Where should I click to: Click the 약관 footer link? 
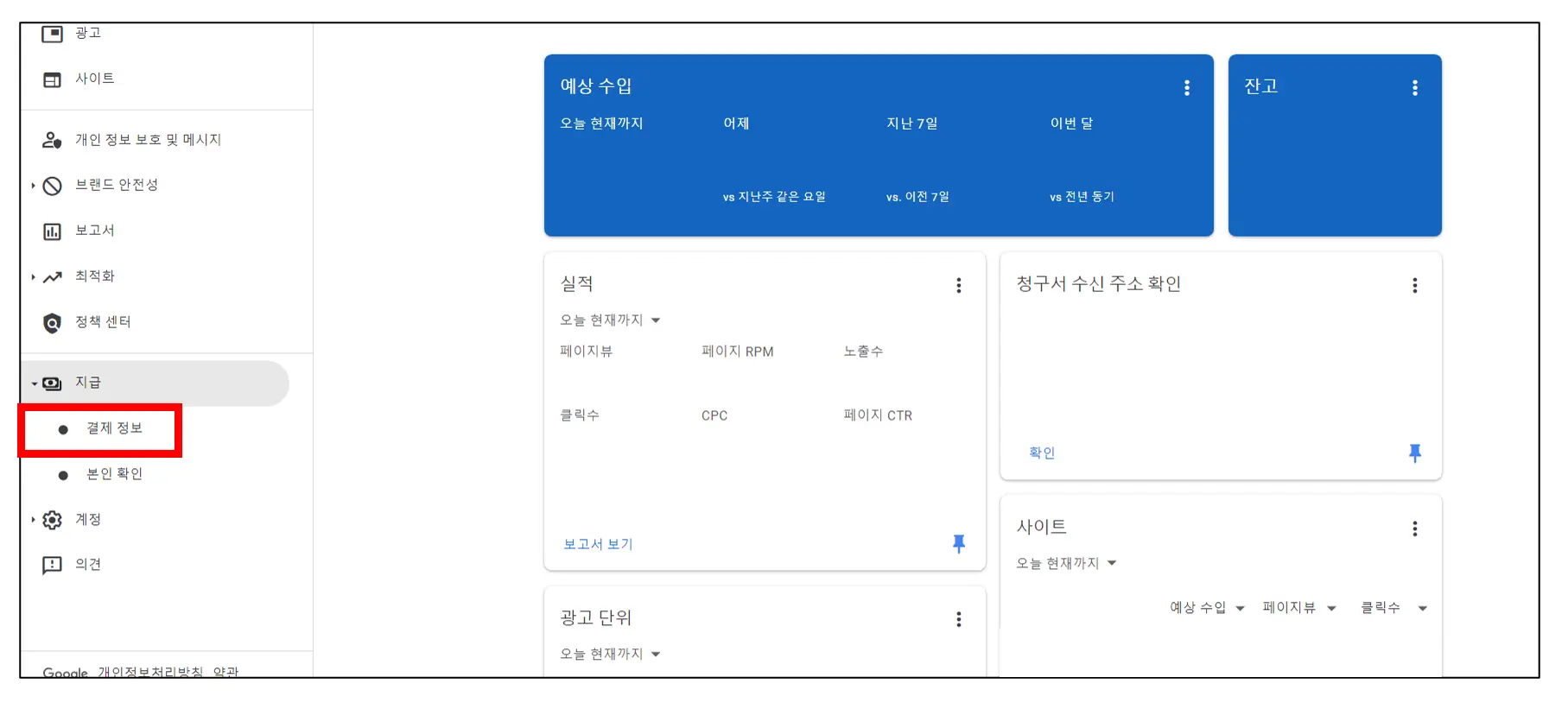coord(225,672)
